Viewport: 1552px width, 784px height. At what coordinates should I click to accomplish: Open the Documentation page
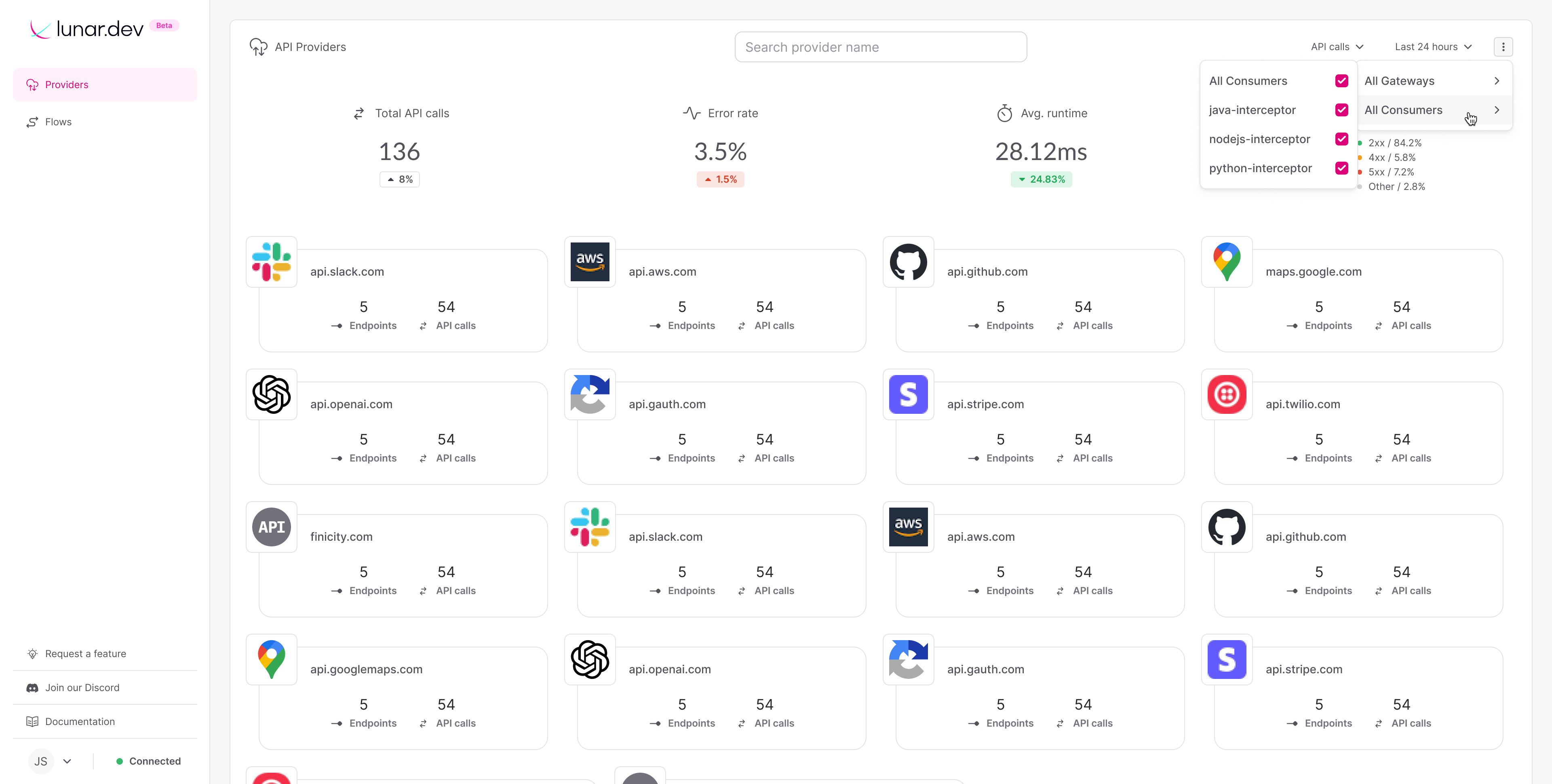click(x=79, y=721)
